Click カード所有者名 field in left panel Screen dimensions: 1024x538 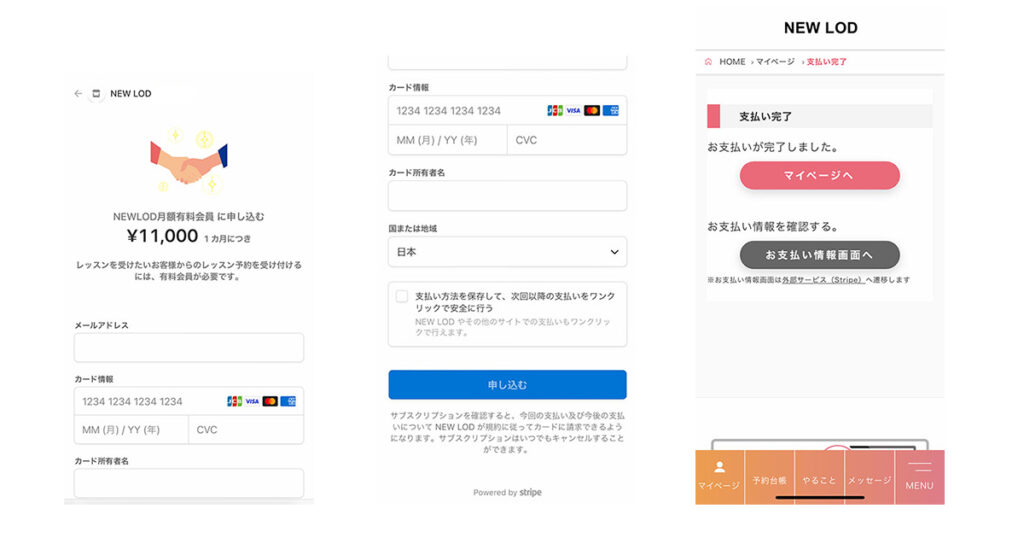pyautogui.click(x=189, y=483)
